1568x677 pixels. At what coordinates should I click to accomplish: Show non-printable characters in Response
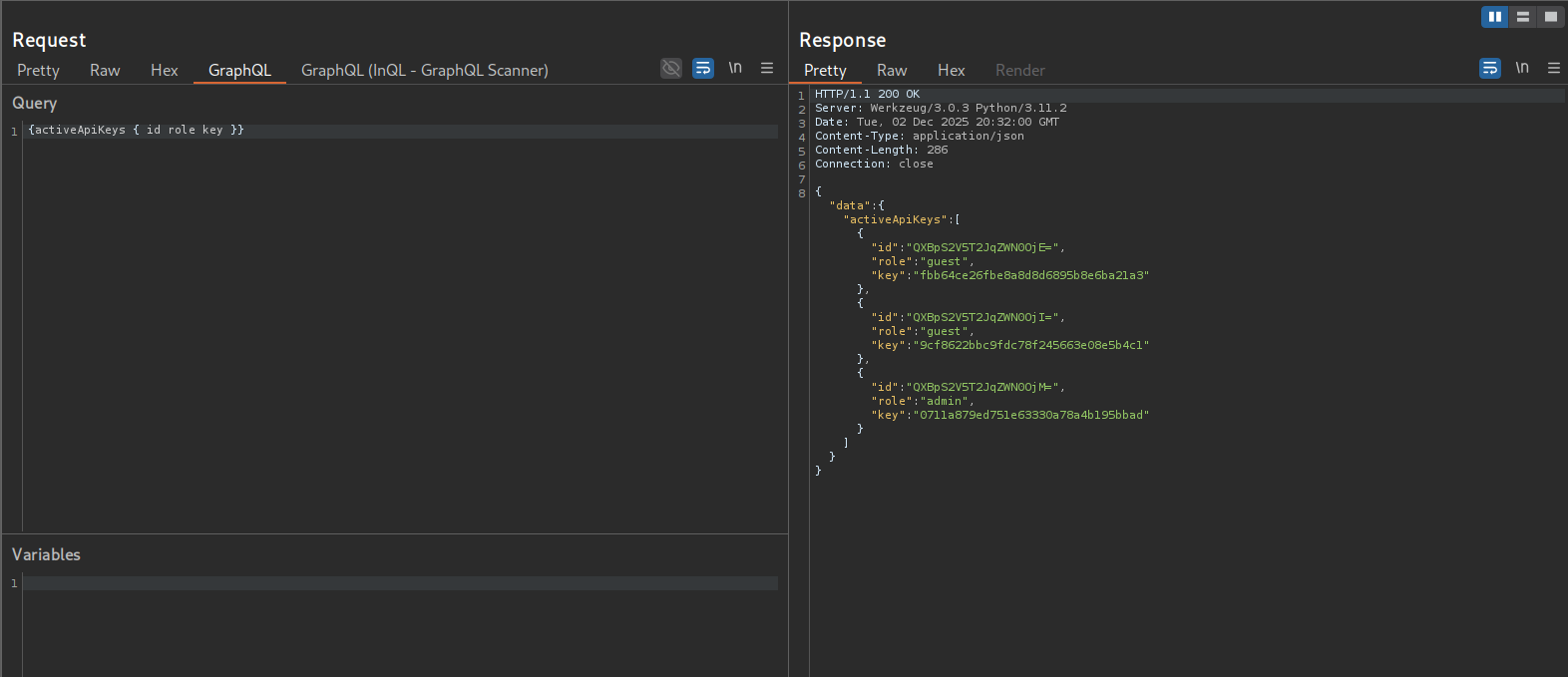pos(1522,68)
